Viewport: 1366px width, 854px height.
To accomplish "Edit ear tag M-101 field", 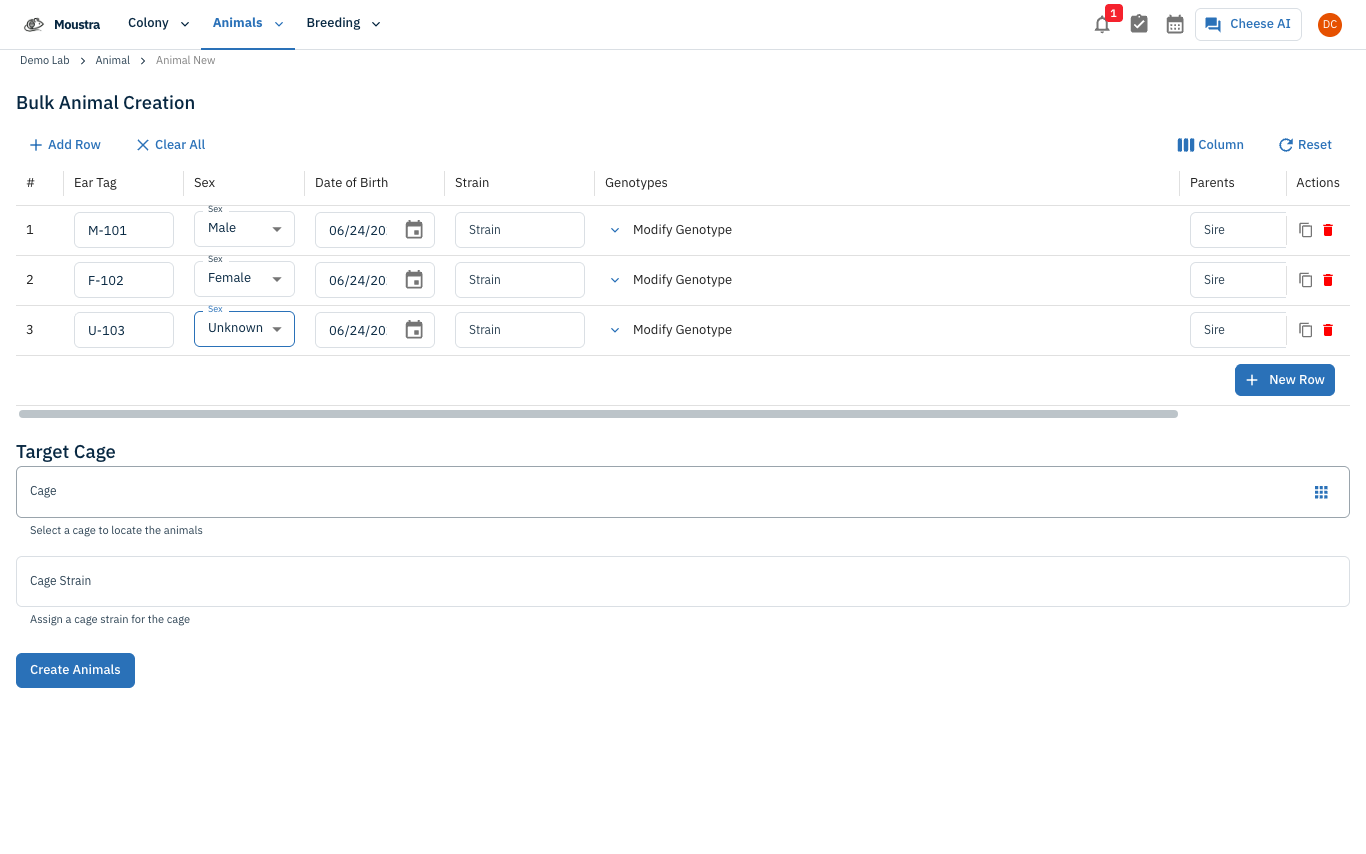I will tap(124, 230).
